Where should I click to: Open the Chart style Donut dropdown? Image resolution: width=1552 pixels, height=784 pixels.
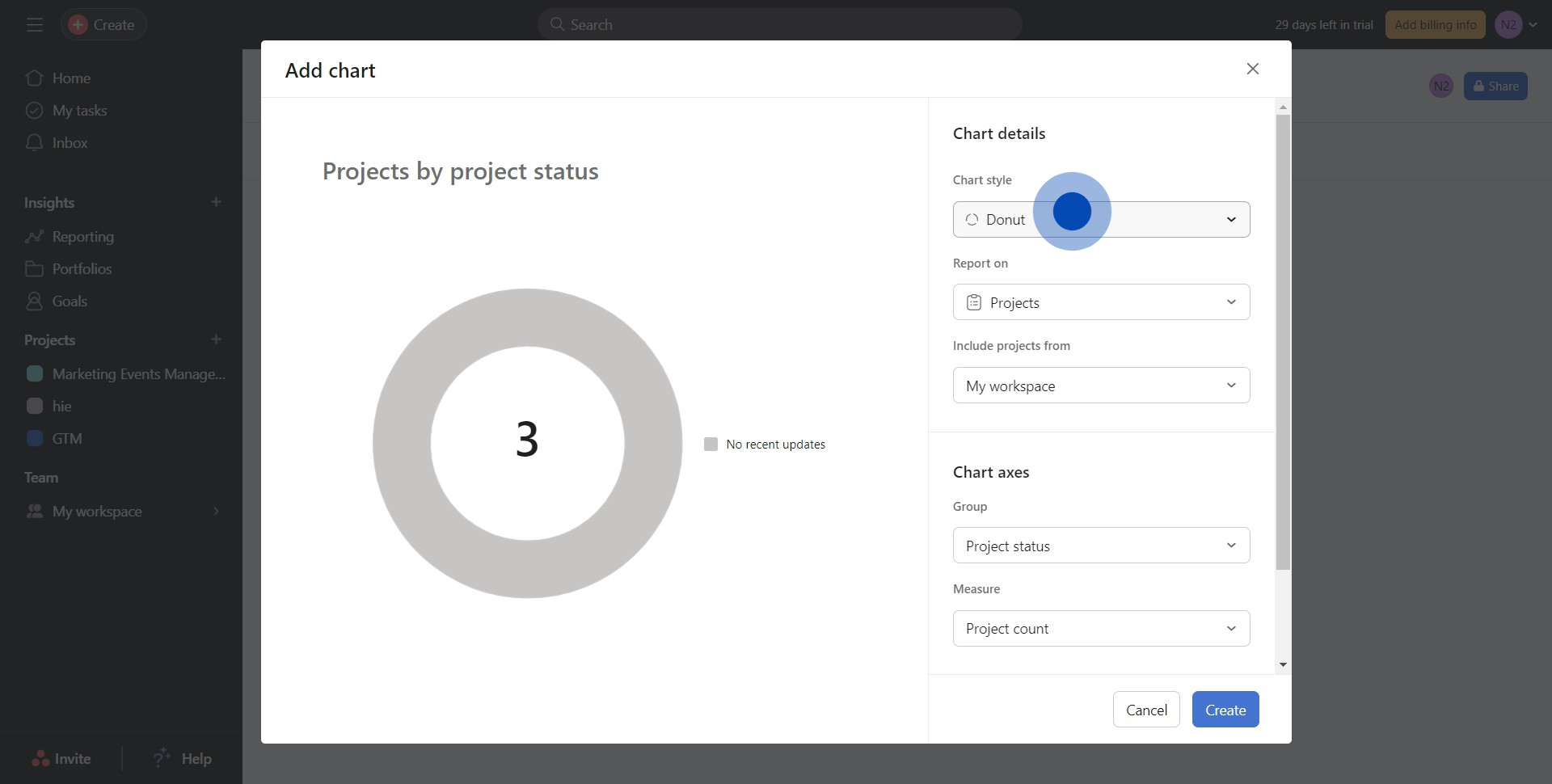pyautogui.click(x=1101, y=220)
